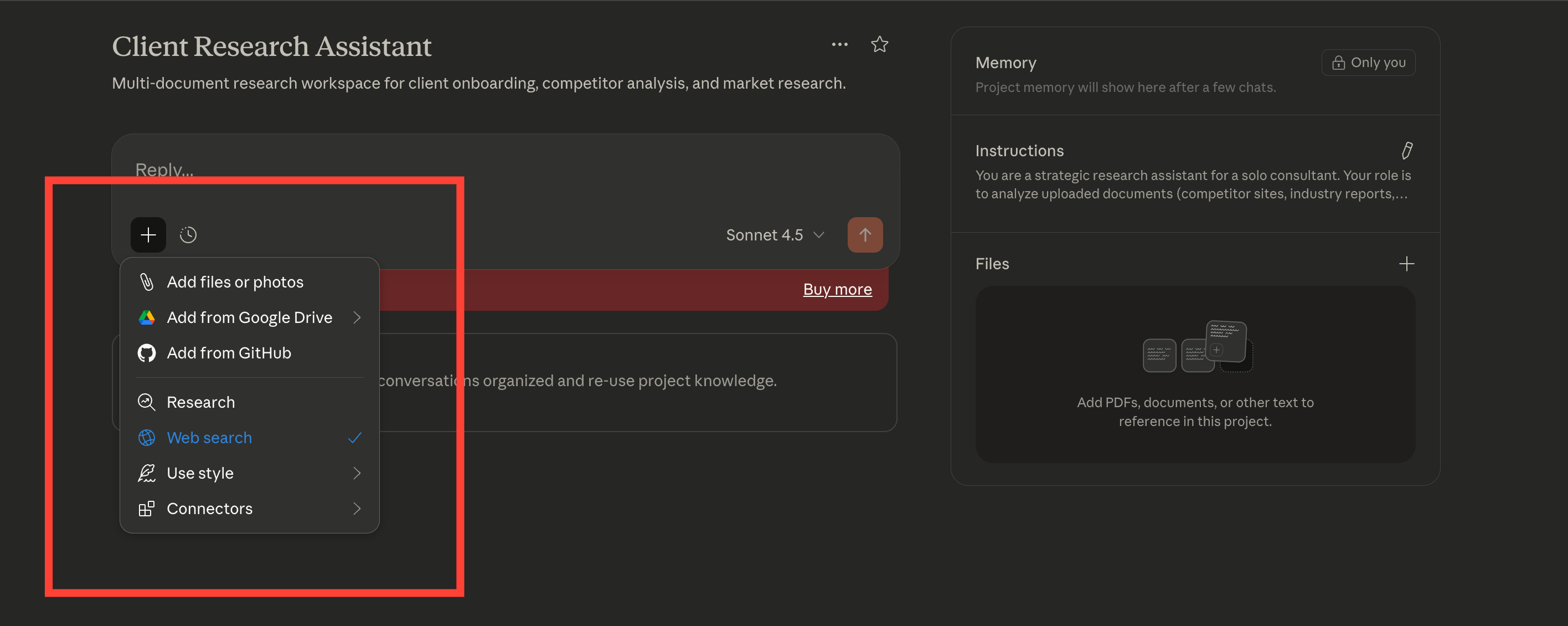Open the Sonnet 4.5 model dropdown
Screen dimensions: 1568x626
click(774, 235)
